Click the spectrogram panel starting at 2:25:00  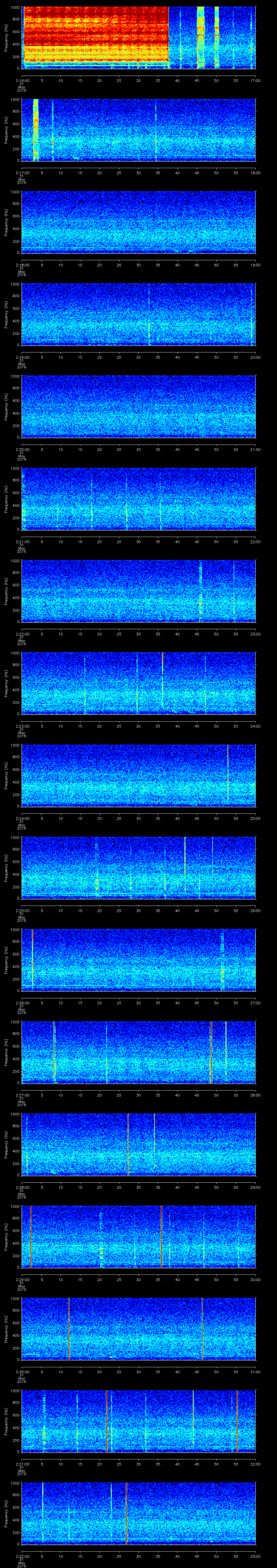pyautogui.click(x=139, y=868)
